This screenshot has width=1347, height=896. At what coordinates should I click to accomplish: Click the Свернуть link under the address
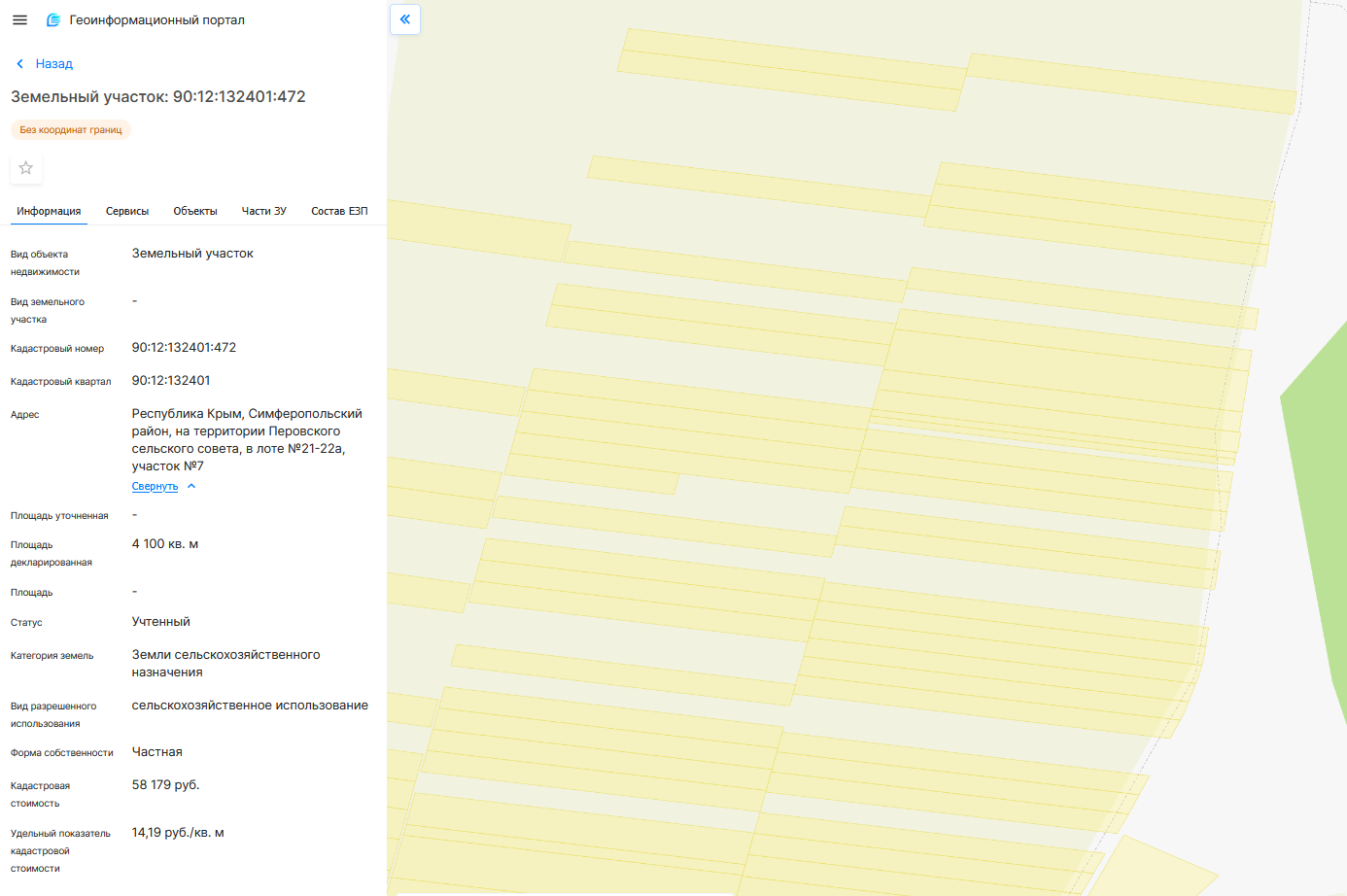[x=155, y=486]
